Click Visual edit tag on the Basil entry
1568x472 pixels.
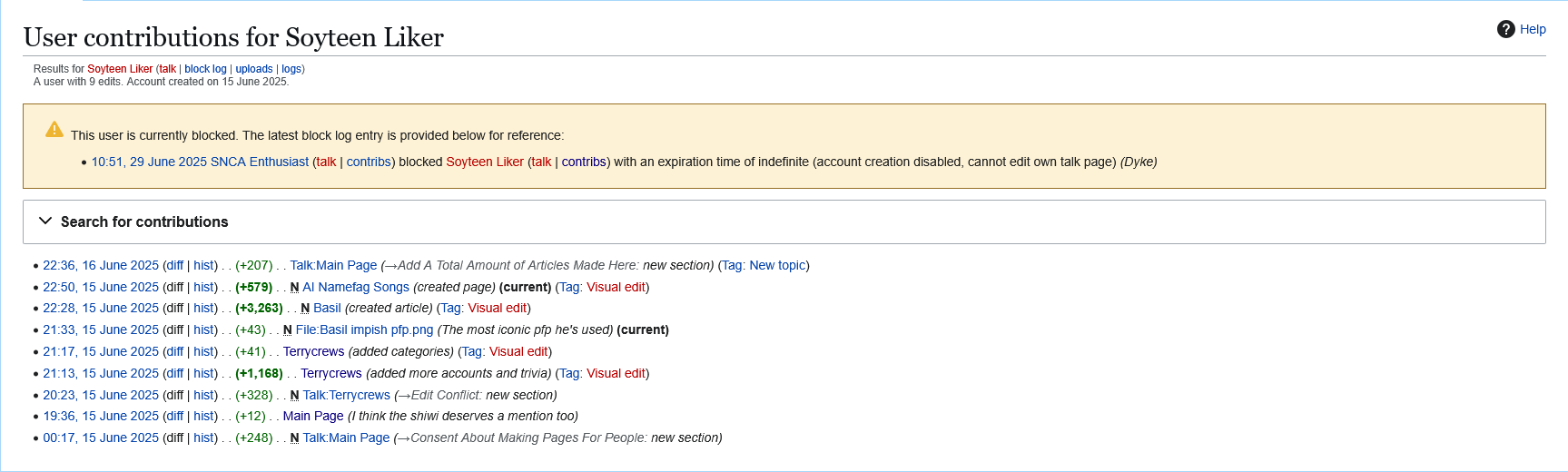click(498, 309)
